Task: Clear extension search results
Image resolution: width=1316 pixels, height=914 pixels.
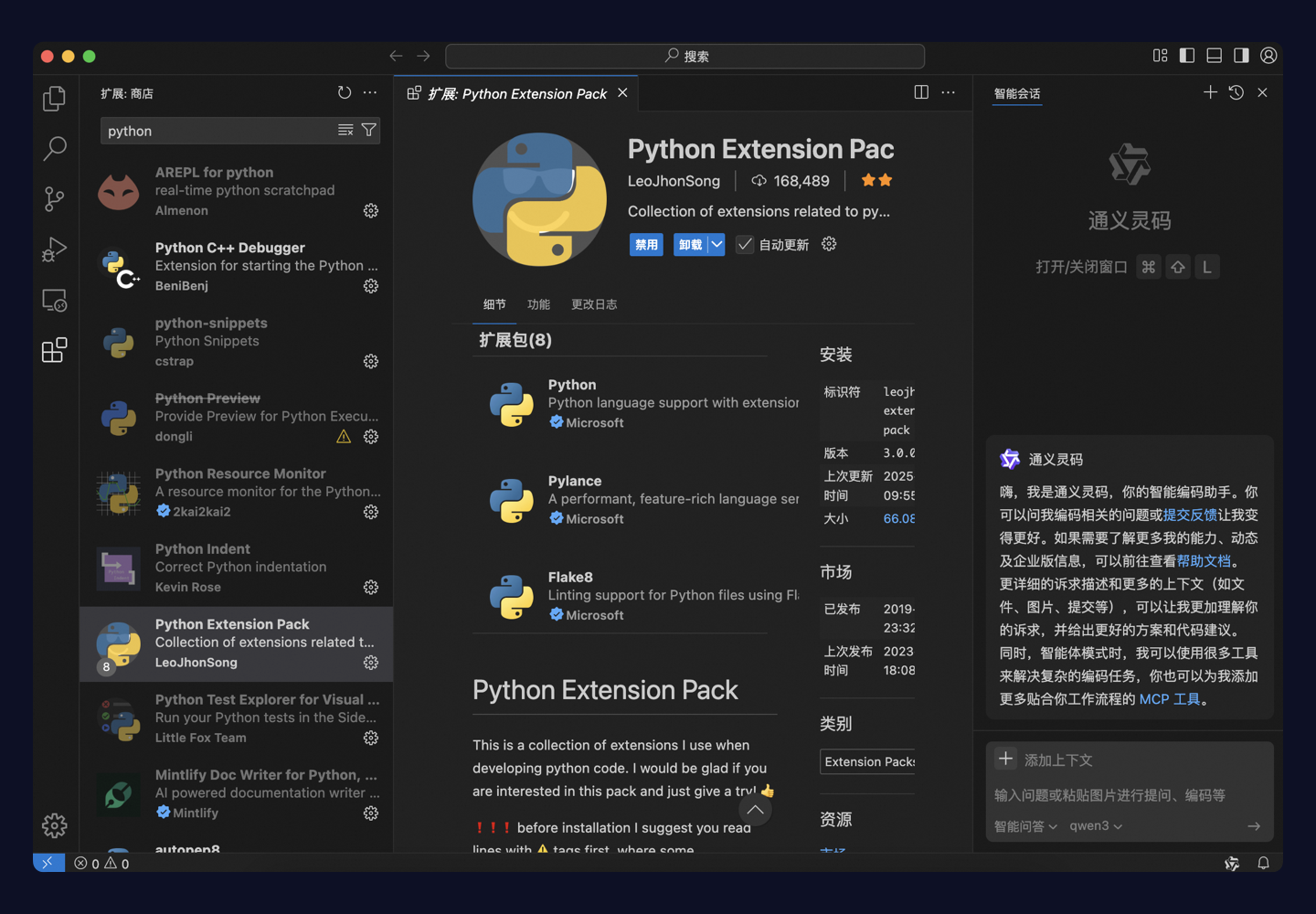Action: click(345, 131)
